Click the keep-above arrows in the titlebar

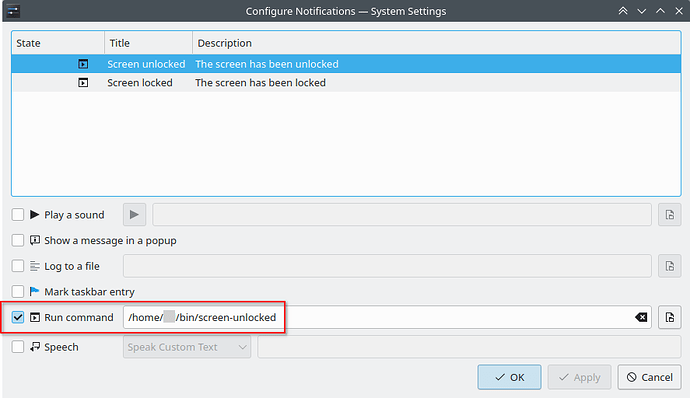[623, 11]
